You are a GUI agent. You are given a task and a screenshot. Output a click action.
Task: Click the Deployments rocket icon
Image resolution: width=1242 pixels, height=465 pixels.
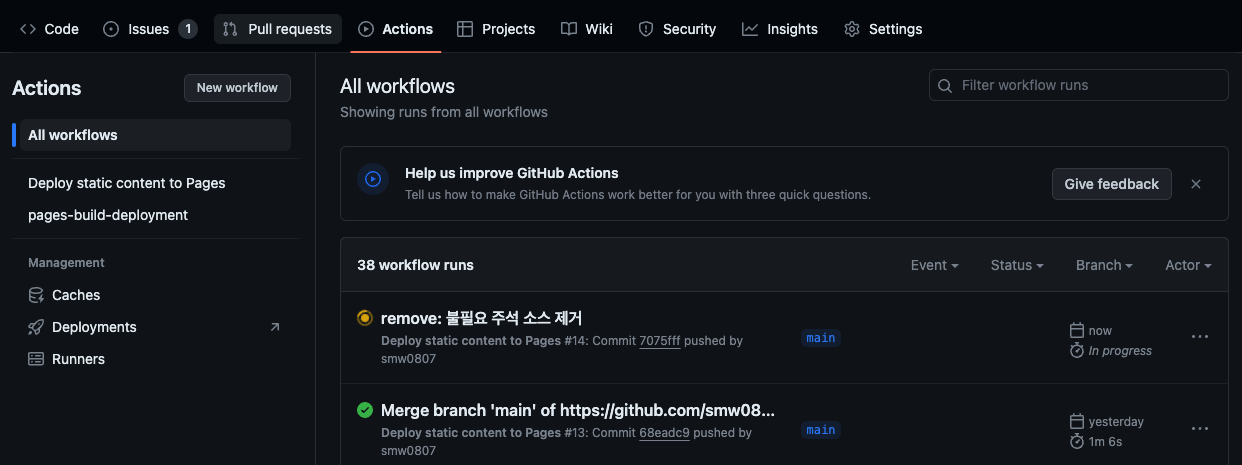click(36, 327)
